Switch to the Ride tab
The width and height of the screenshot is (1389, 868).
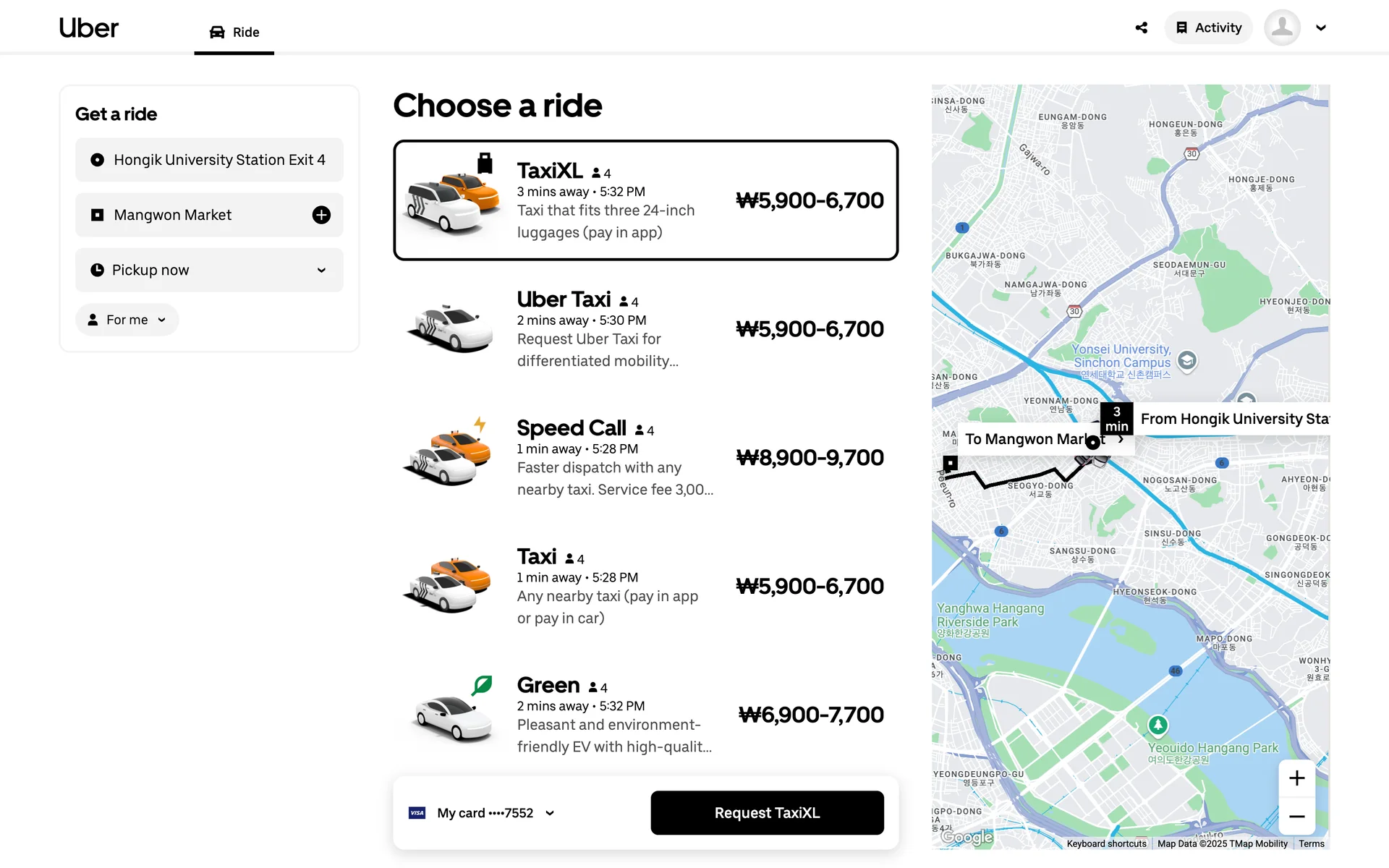(x=234, y=32)
